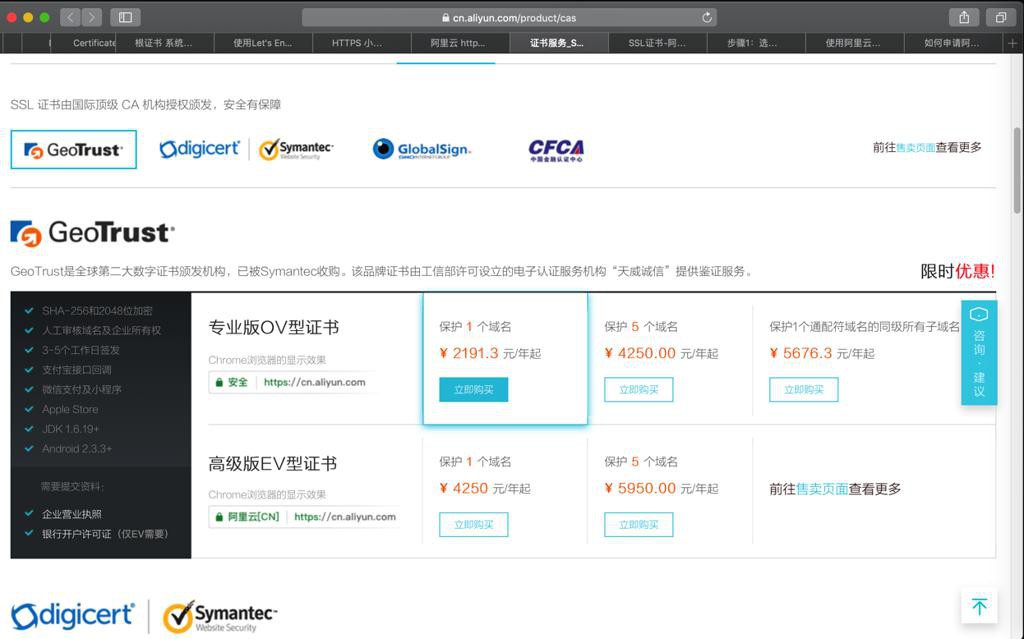
Task: Select the GlobalSign brand logo
Action: [x=422, y=149]
